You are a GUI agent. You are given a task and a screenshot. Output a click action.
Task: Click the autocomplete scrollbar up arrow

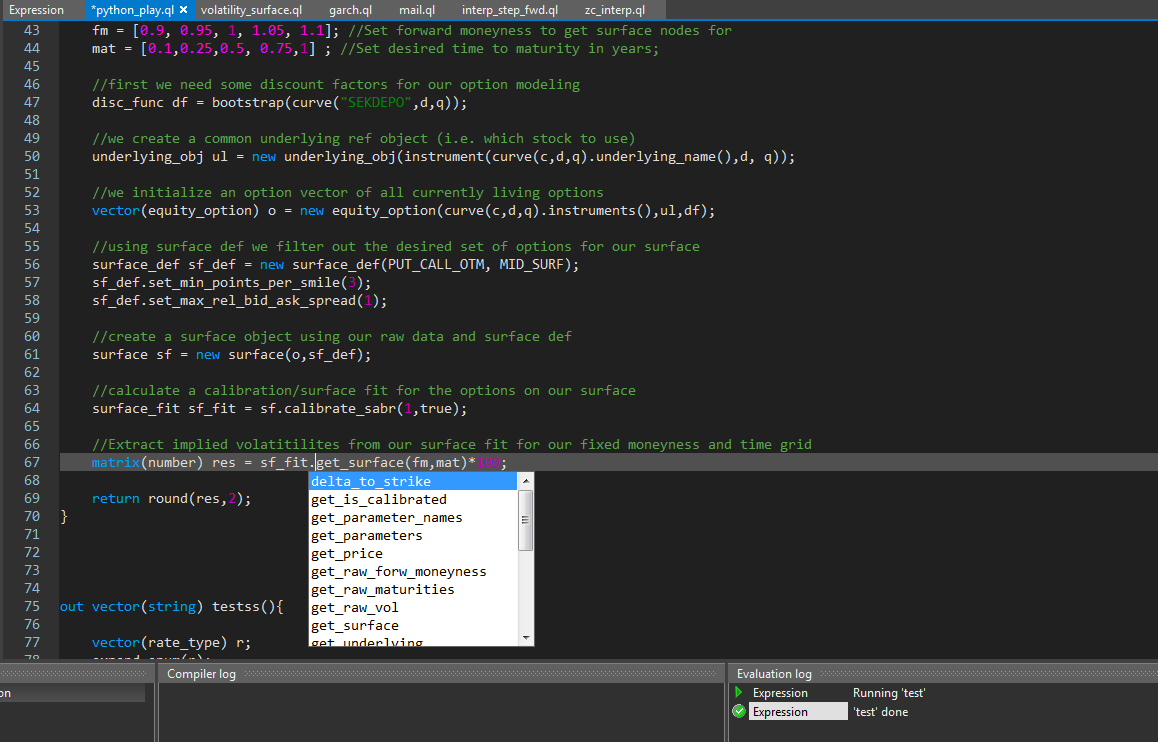[526, 481]
